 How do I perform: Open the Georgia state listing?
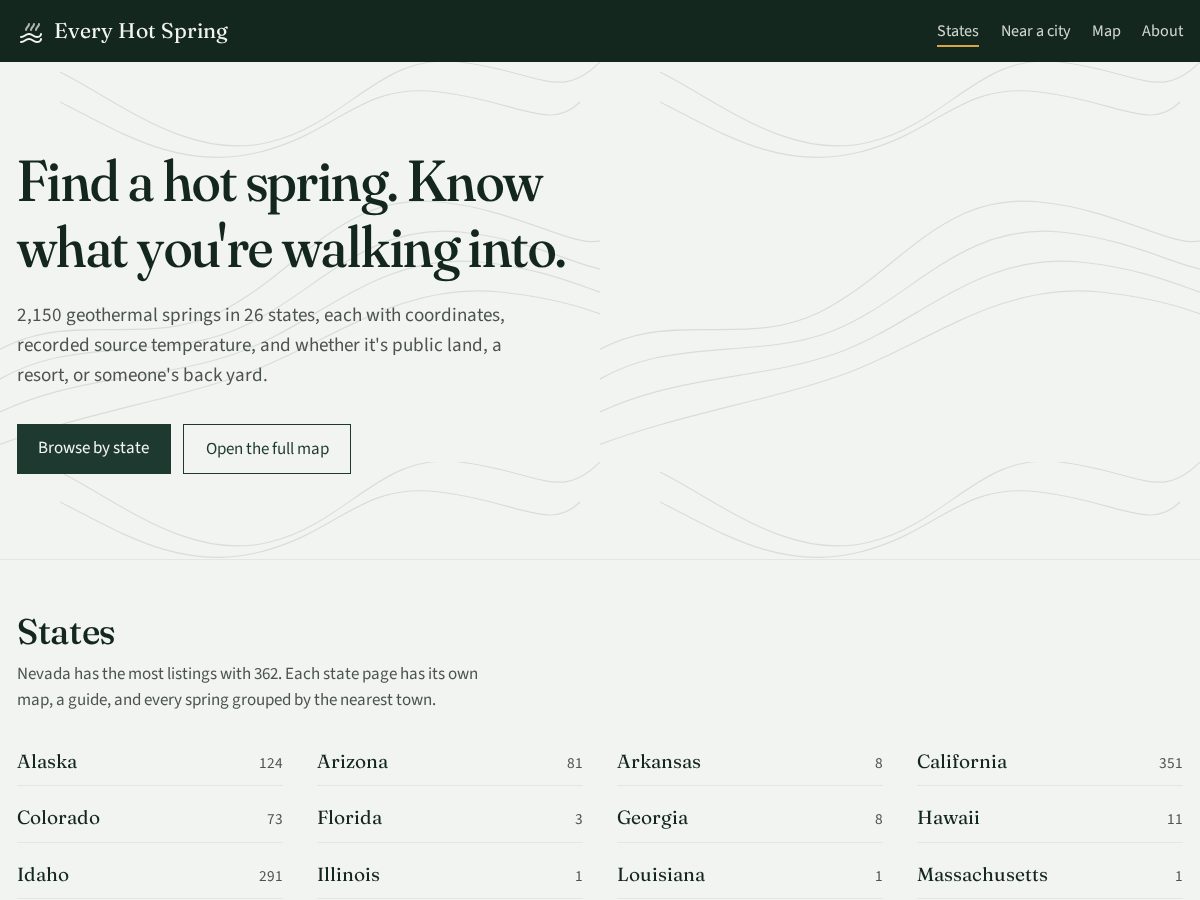click(x=750, y=818)
